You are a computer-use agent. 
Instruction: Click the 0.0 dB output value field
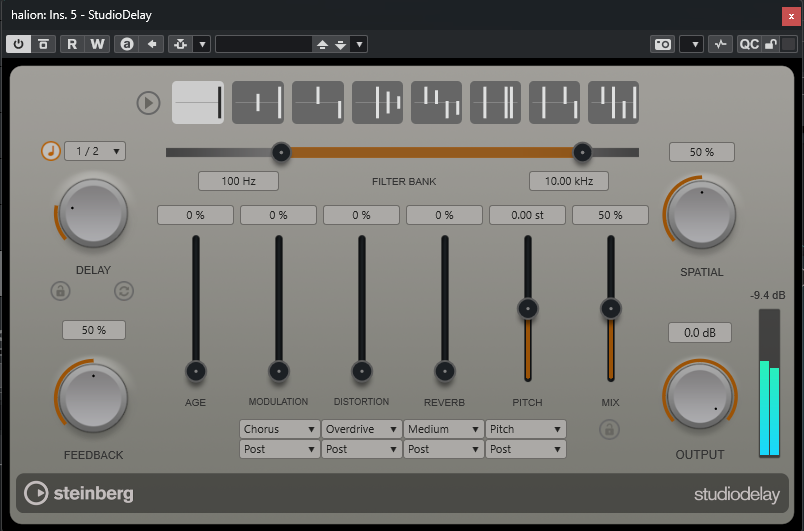(699, 333)
